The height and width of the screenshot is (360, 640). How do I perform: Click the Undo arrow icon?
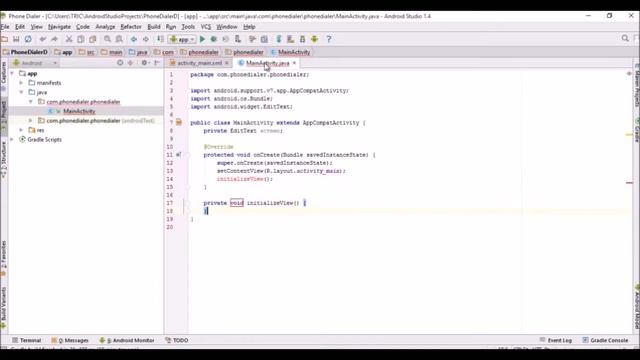click(42, 39)
